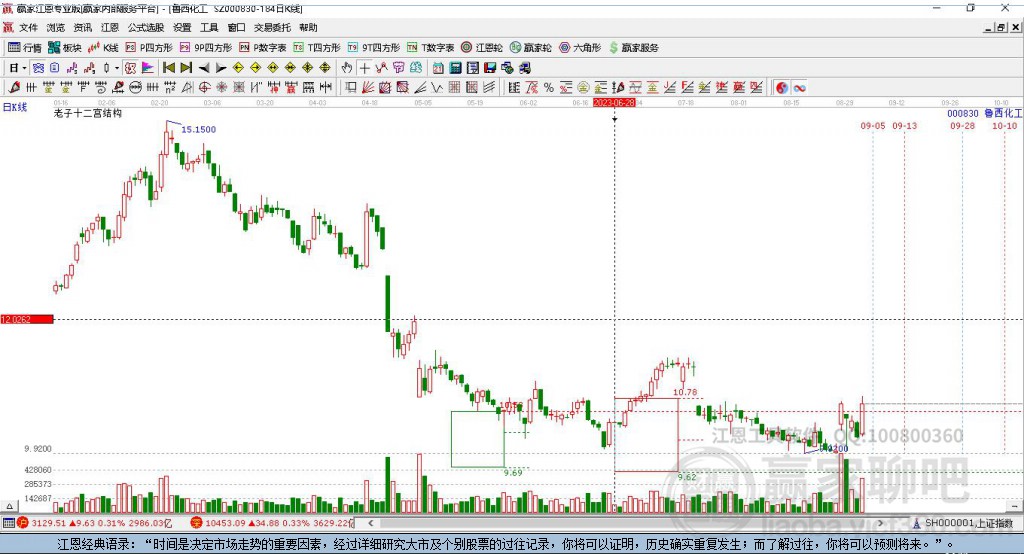Expand the candlestick style dropdown arrow
This screenshot has height=554, width=1024.
[117, 68]
